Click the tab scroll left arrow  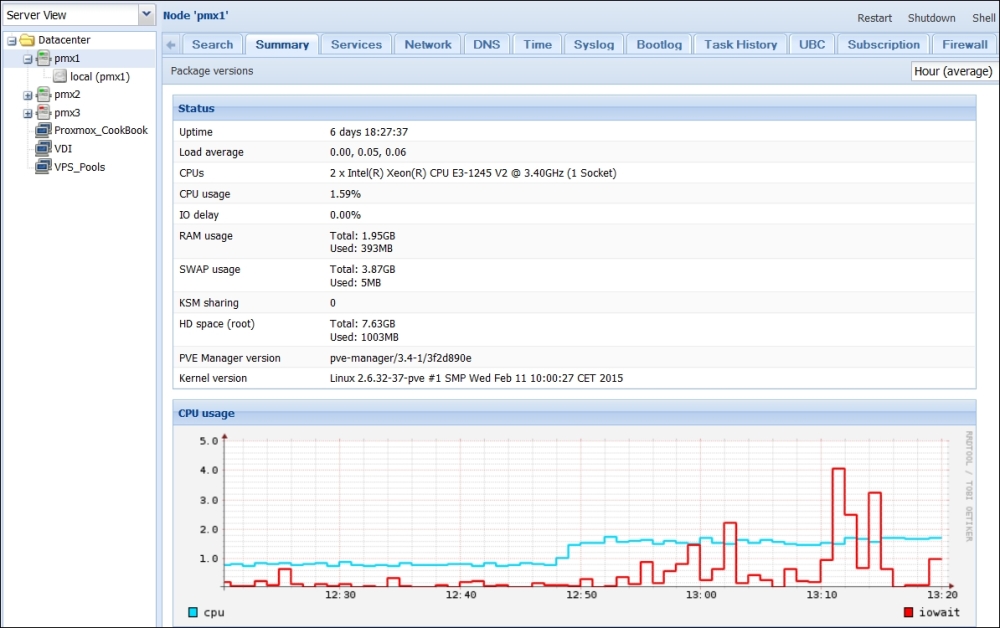click(x=170, y=45)
